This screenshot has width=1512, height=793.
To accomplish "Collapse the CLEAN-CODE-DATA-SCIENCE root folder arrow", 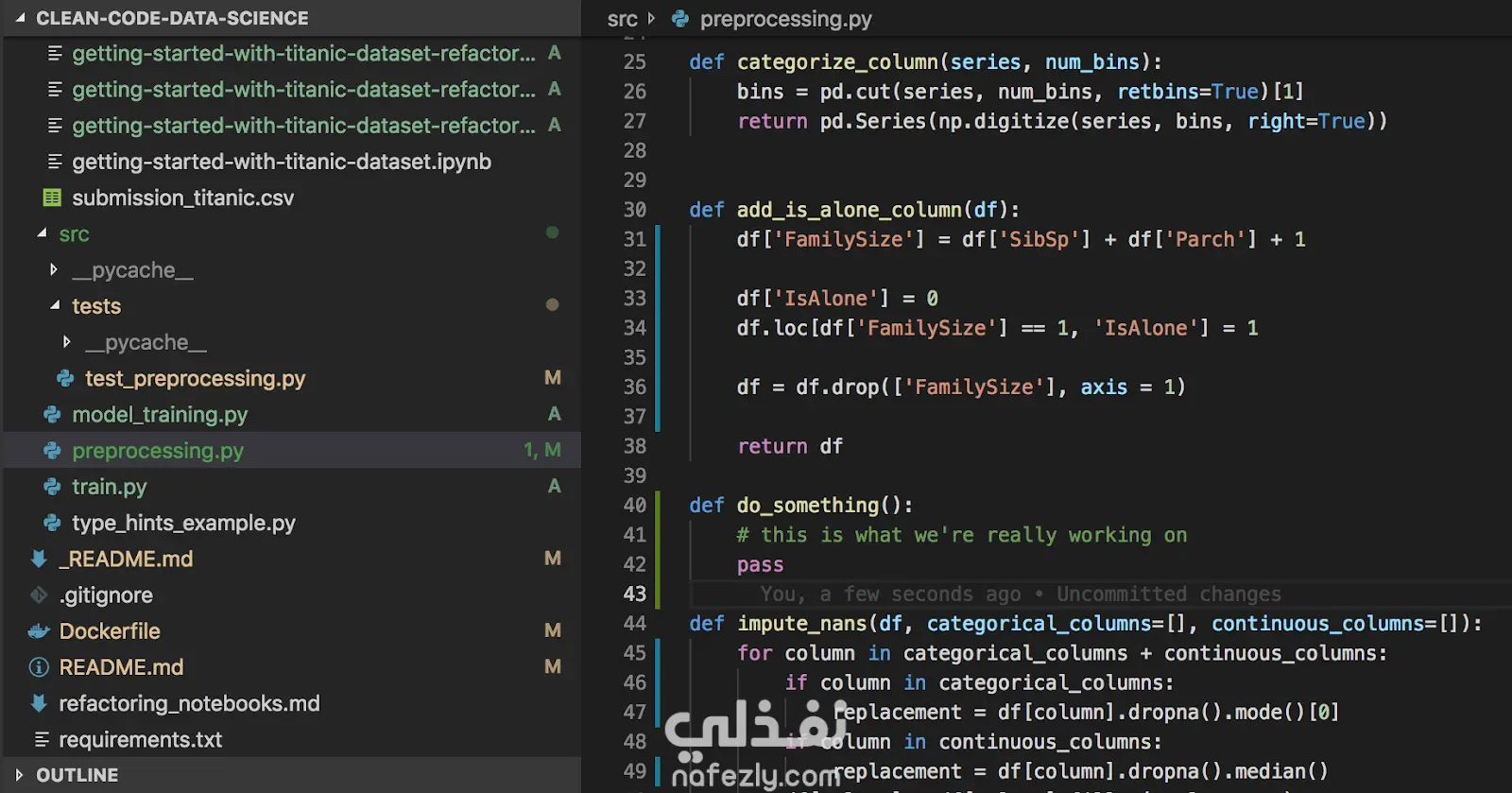I will (x=20, y=18).
